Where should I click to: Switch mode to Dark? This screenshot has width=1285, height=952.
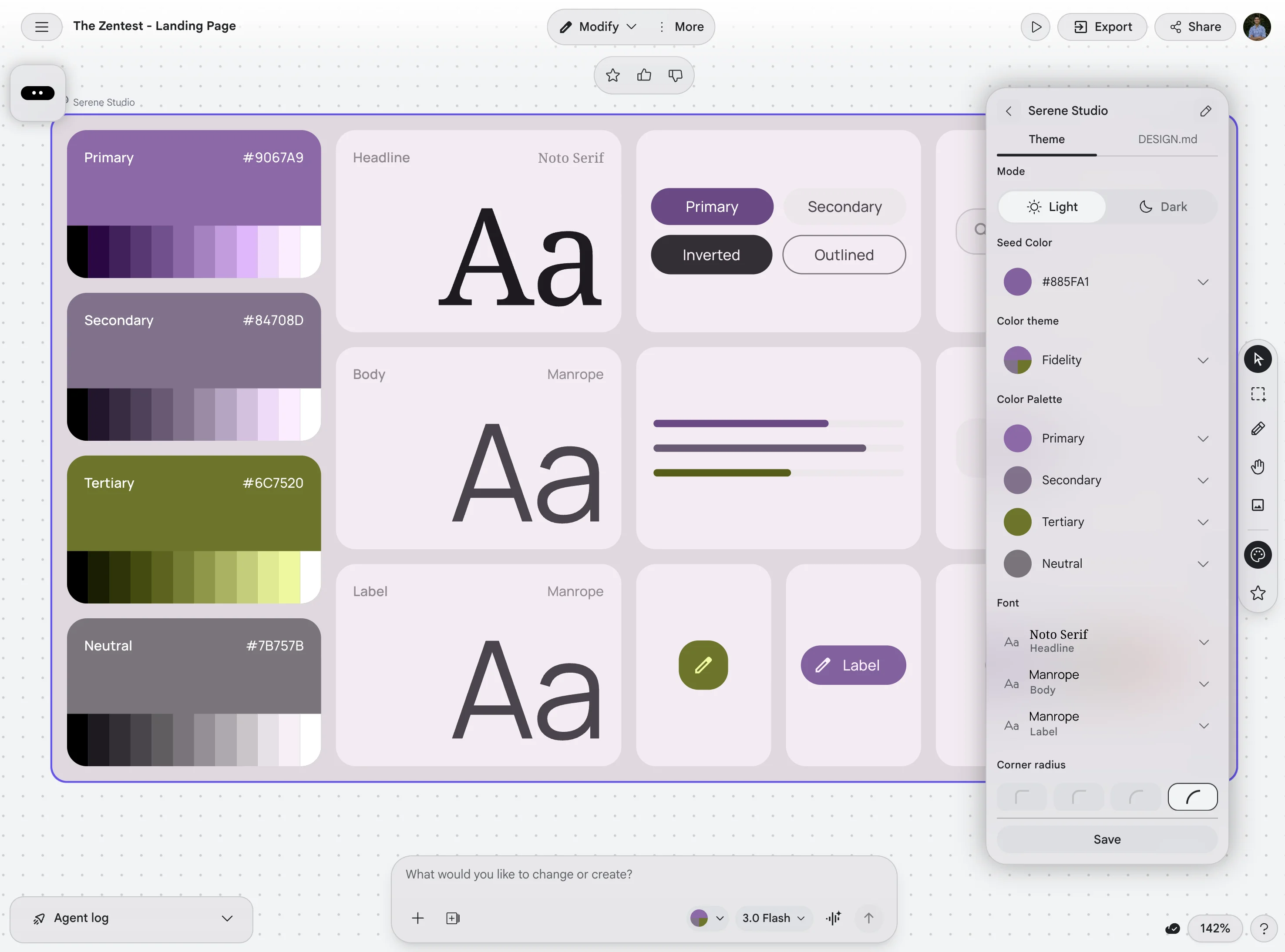tap(1163, 207)
